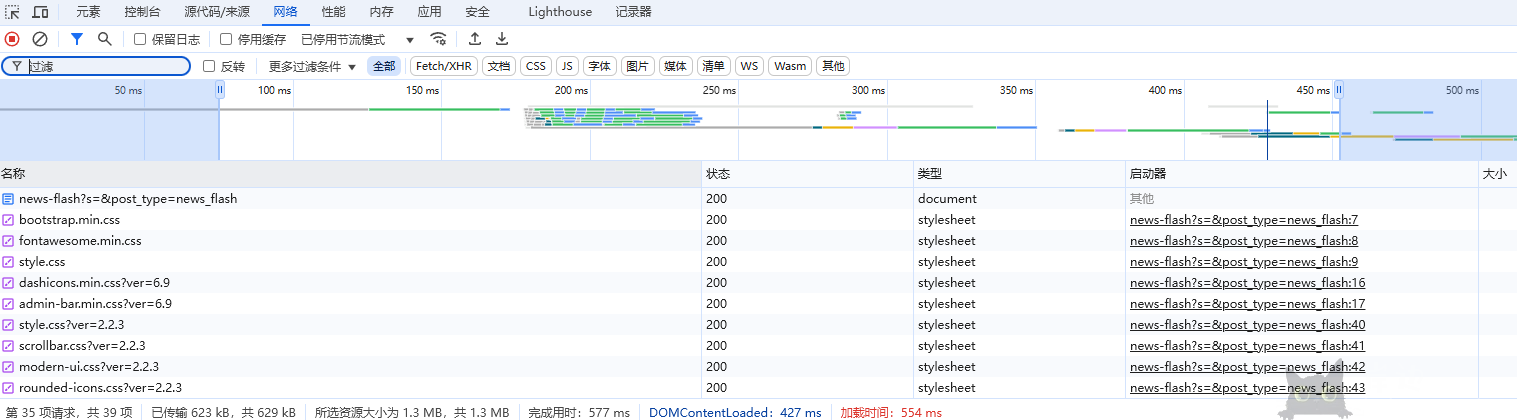This screenshot has width=1517, height=420.
Task: Click DOMContentLoaded: 427 ms in status bar
Action: [735, 412]
